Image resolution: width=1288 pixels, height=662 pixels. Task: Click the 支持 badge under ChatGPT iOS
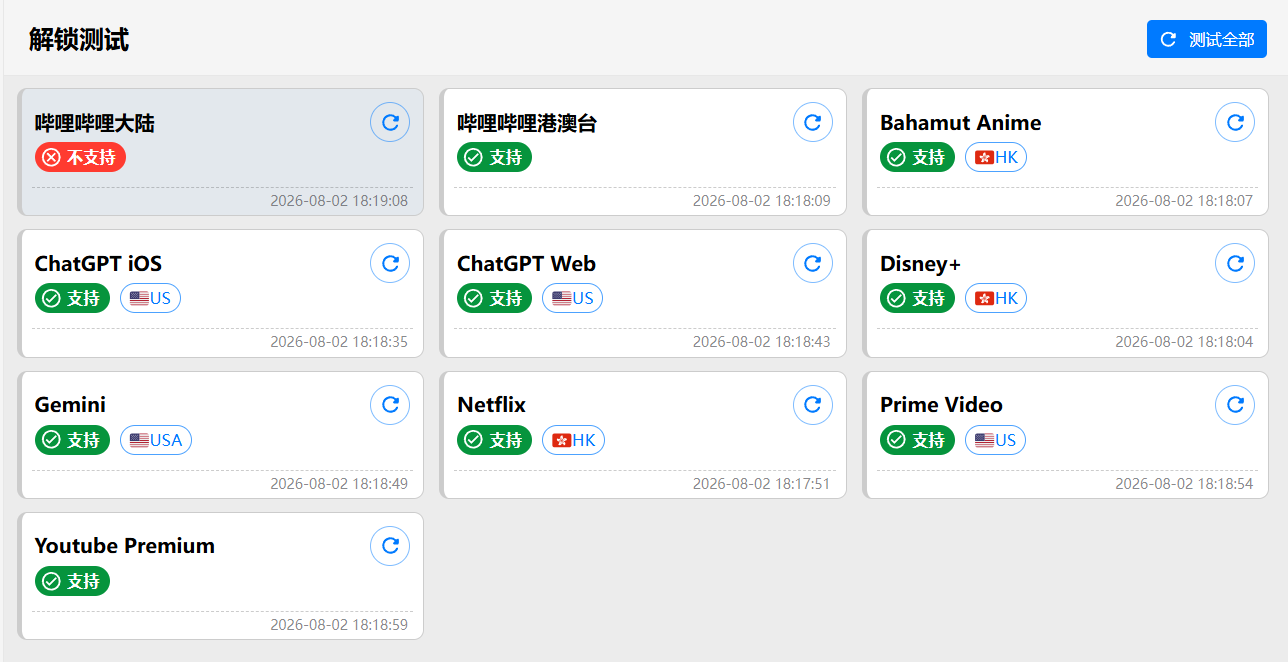click(72, 298)
